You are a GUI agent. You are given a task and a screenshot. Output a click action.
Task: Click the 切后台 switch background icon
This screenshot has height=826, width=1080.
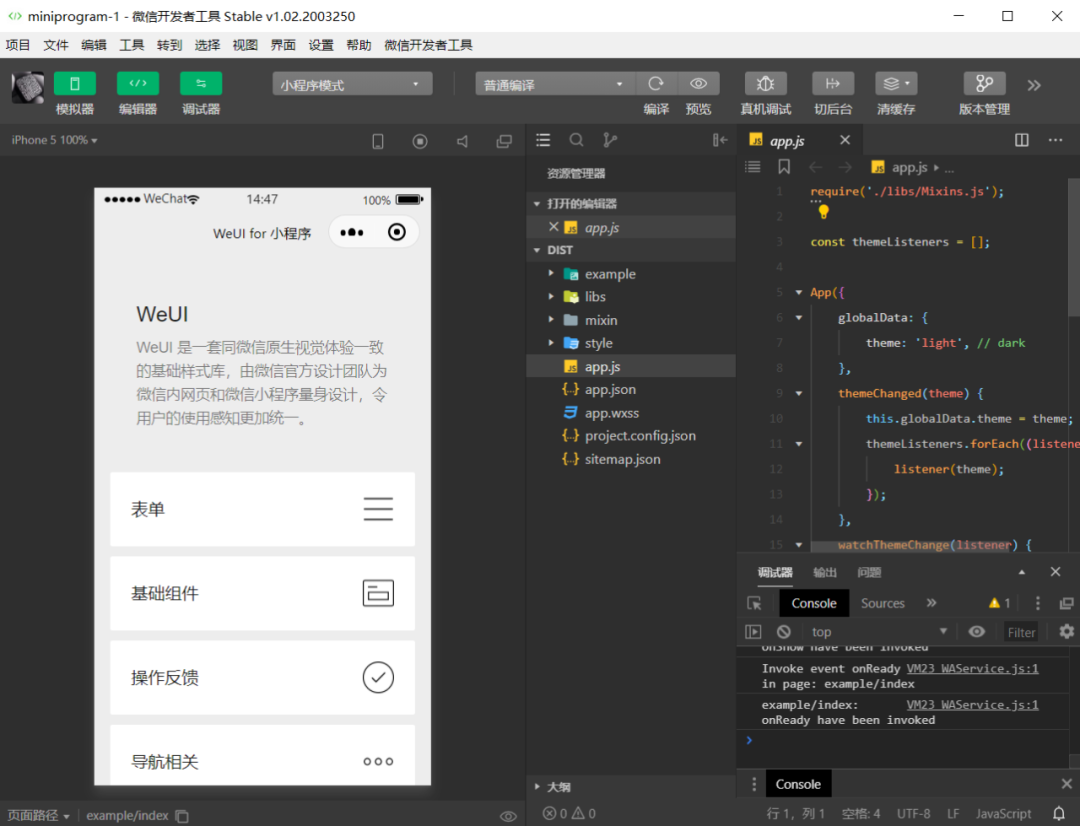tap(833, 84)
